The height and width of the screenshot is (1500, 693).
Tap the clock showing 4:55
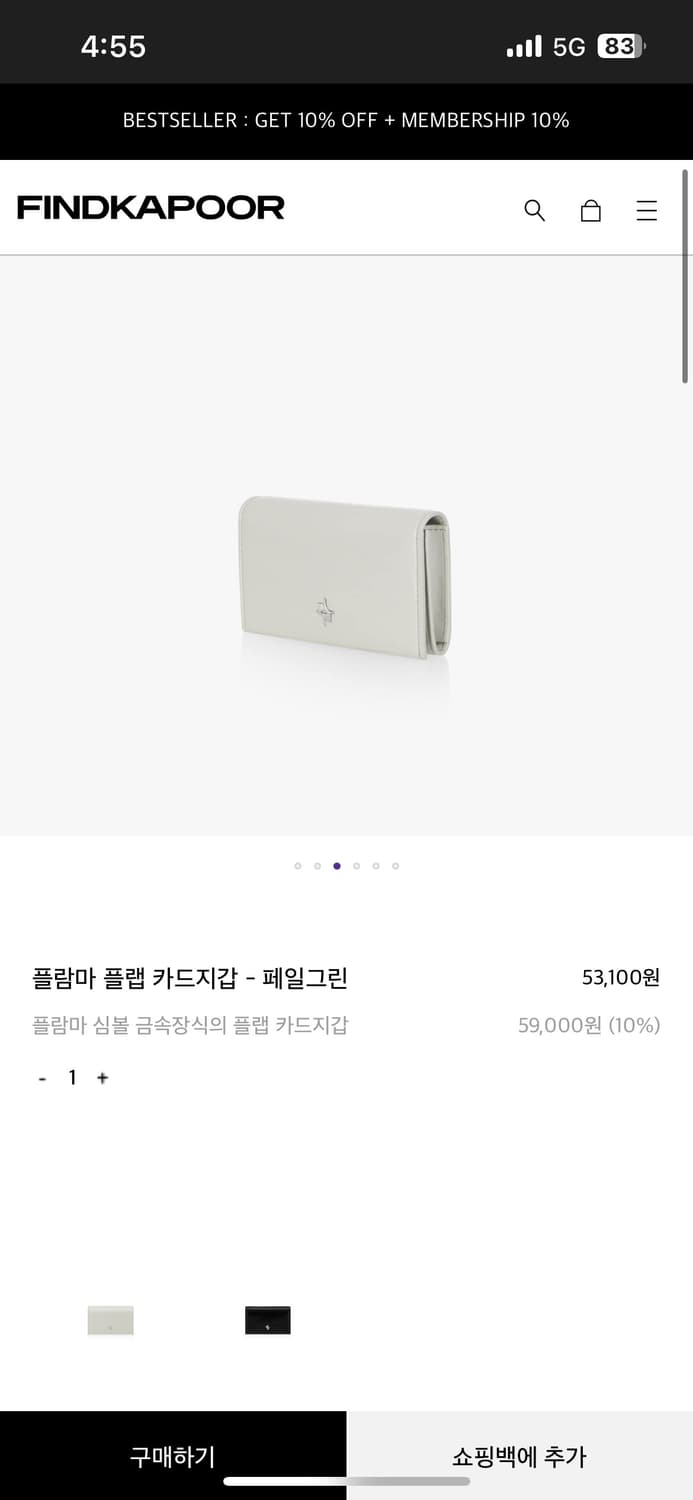(x=113, y=45)
